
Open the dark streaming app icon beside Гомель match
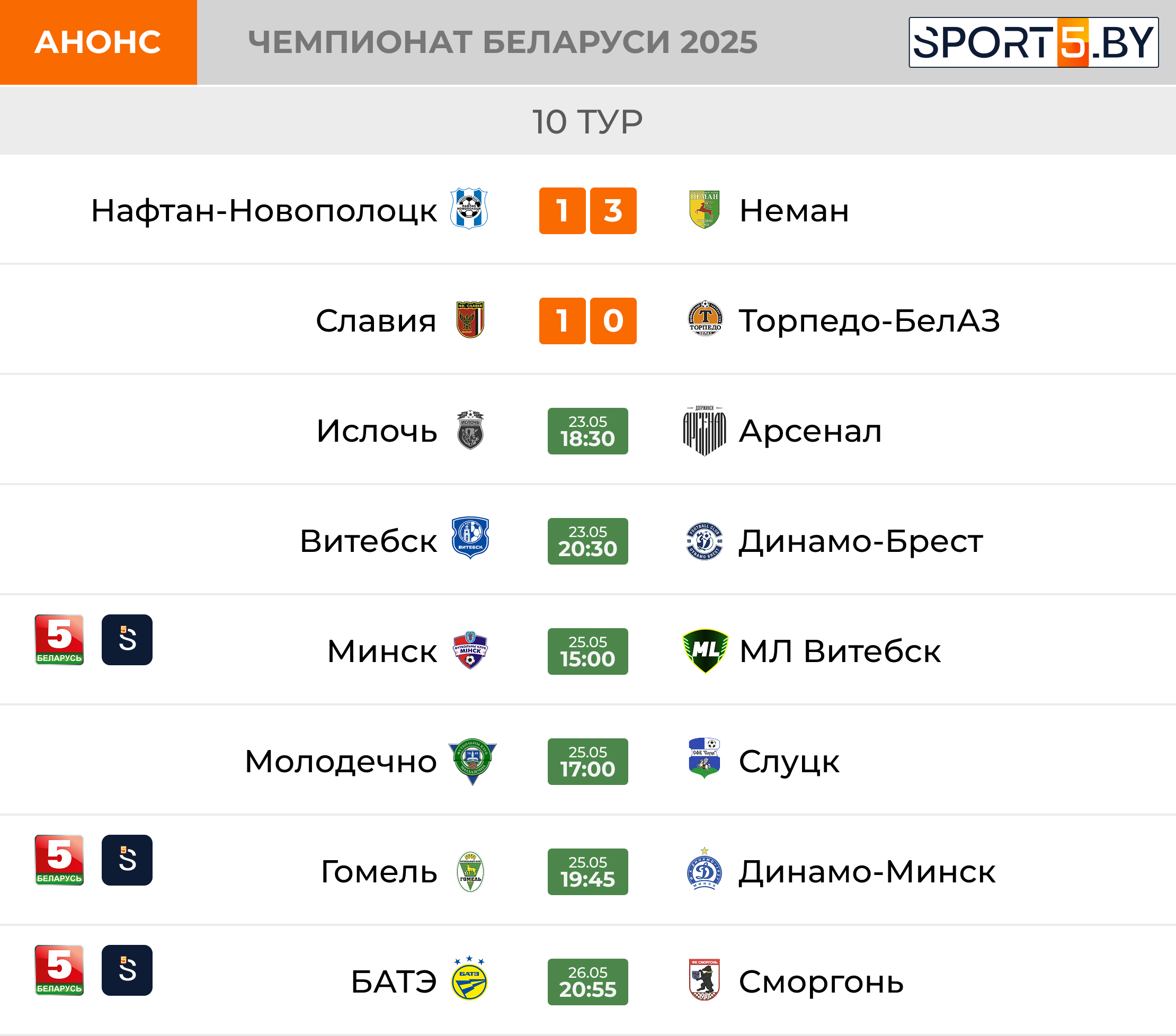click(127, 860)
